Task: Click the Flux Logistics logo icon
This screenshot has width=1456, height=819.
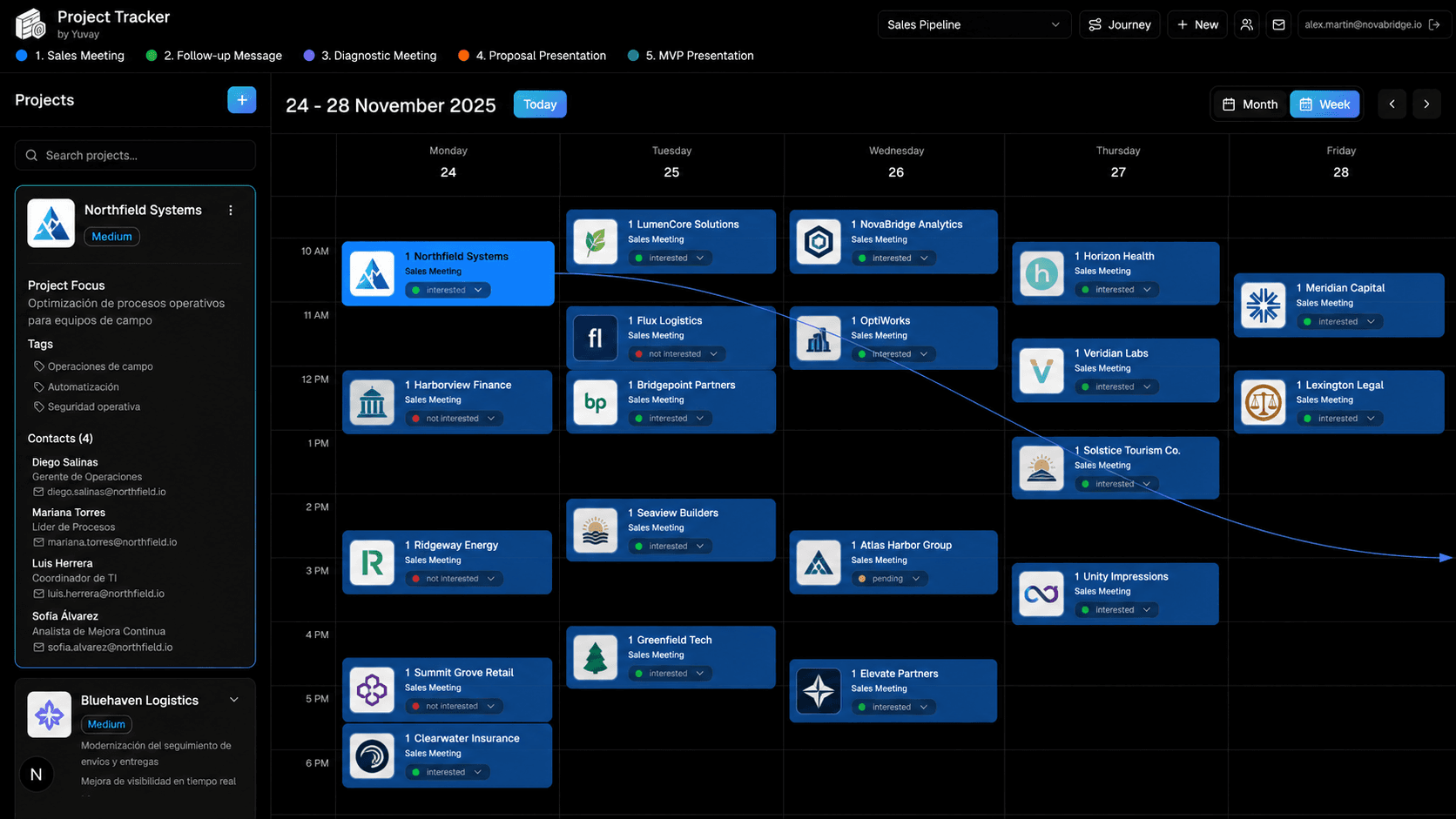Action: click(596, 338)
